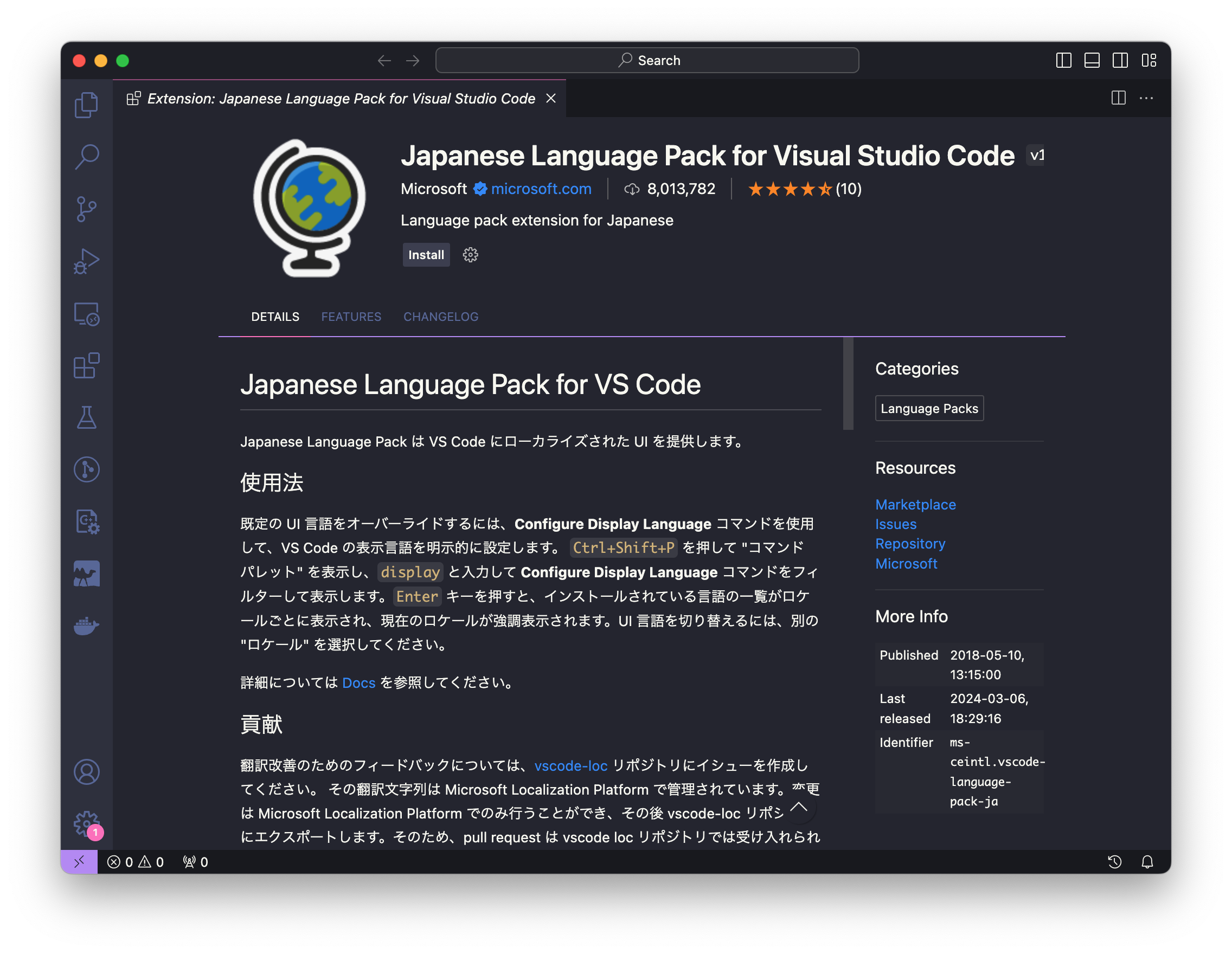Open the timeline history status icon
This screenshot has width=1232, height=954.
pos(1115,861)
